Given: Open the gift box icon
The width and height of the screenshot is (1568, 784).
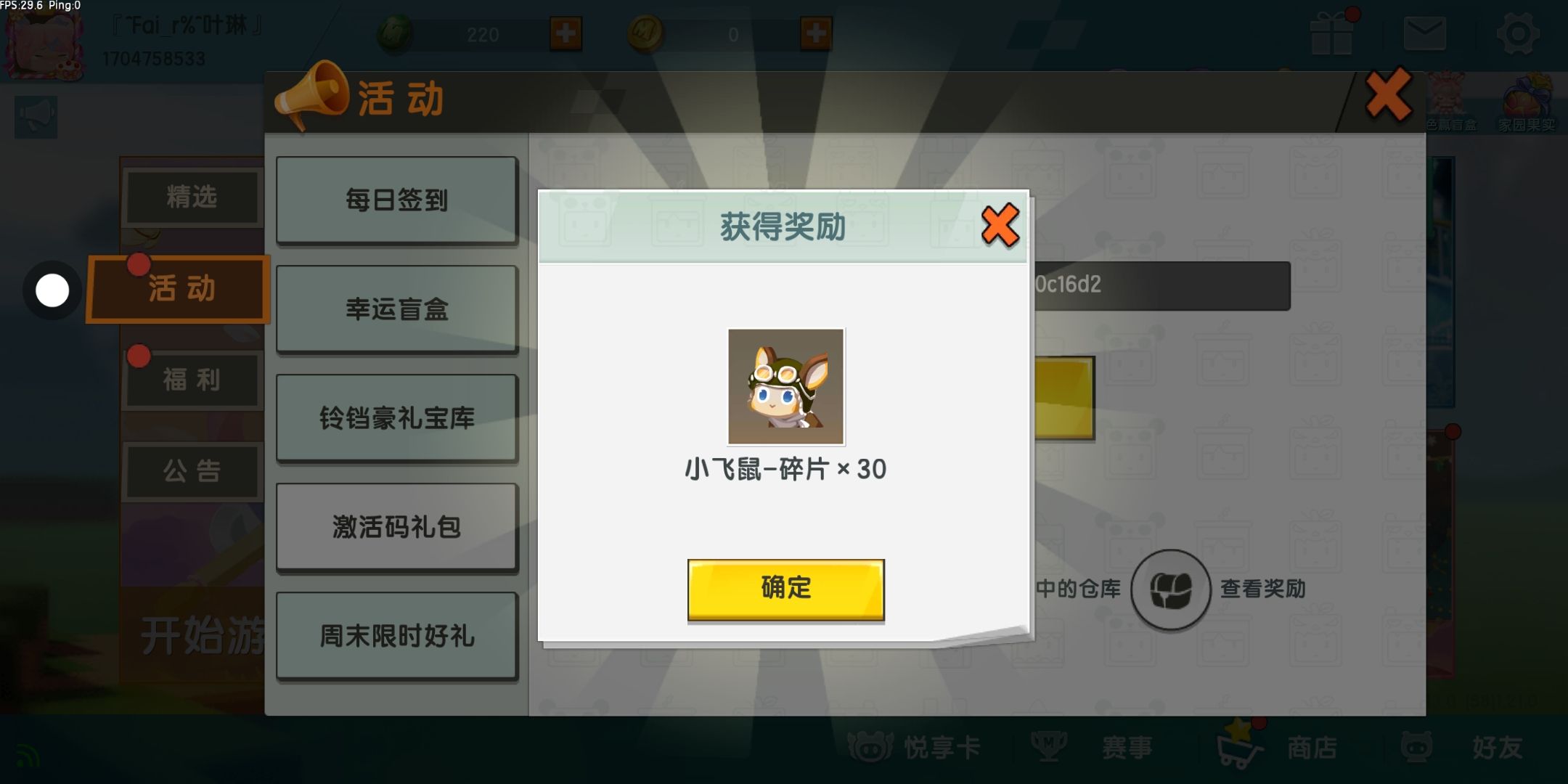Looking at the screenshot, I should (1332, 33).
